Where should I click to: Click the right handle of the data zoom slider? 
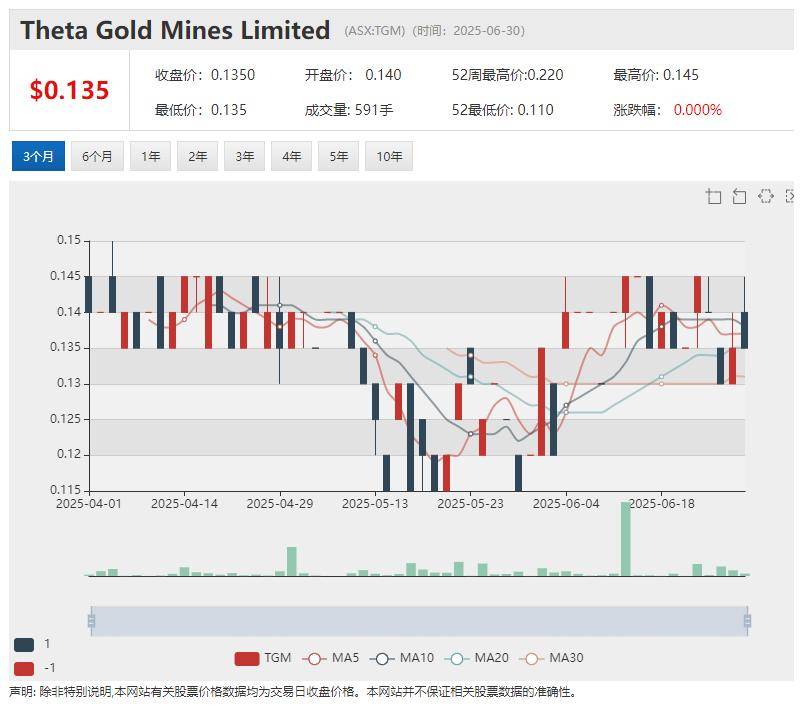point(748,621)
